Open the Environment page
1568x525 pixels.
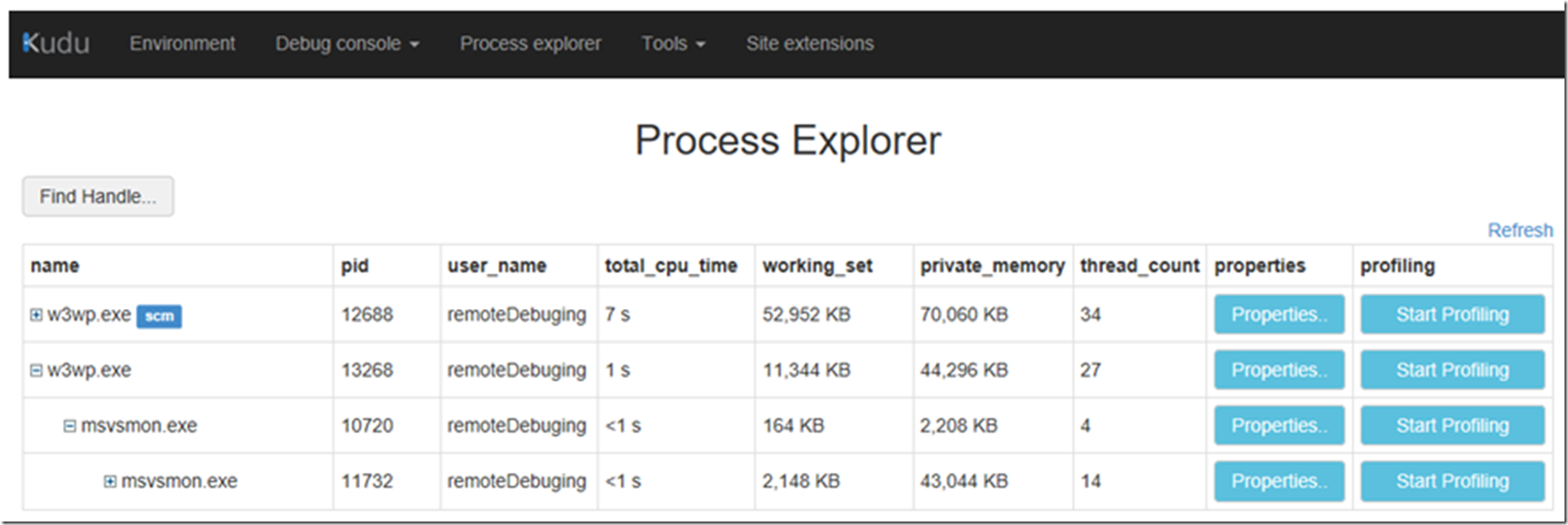coord(182,44)
